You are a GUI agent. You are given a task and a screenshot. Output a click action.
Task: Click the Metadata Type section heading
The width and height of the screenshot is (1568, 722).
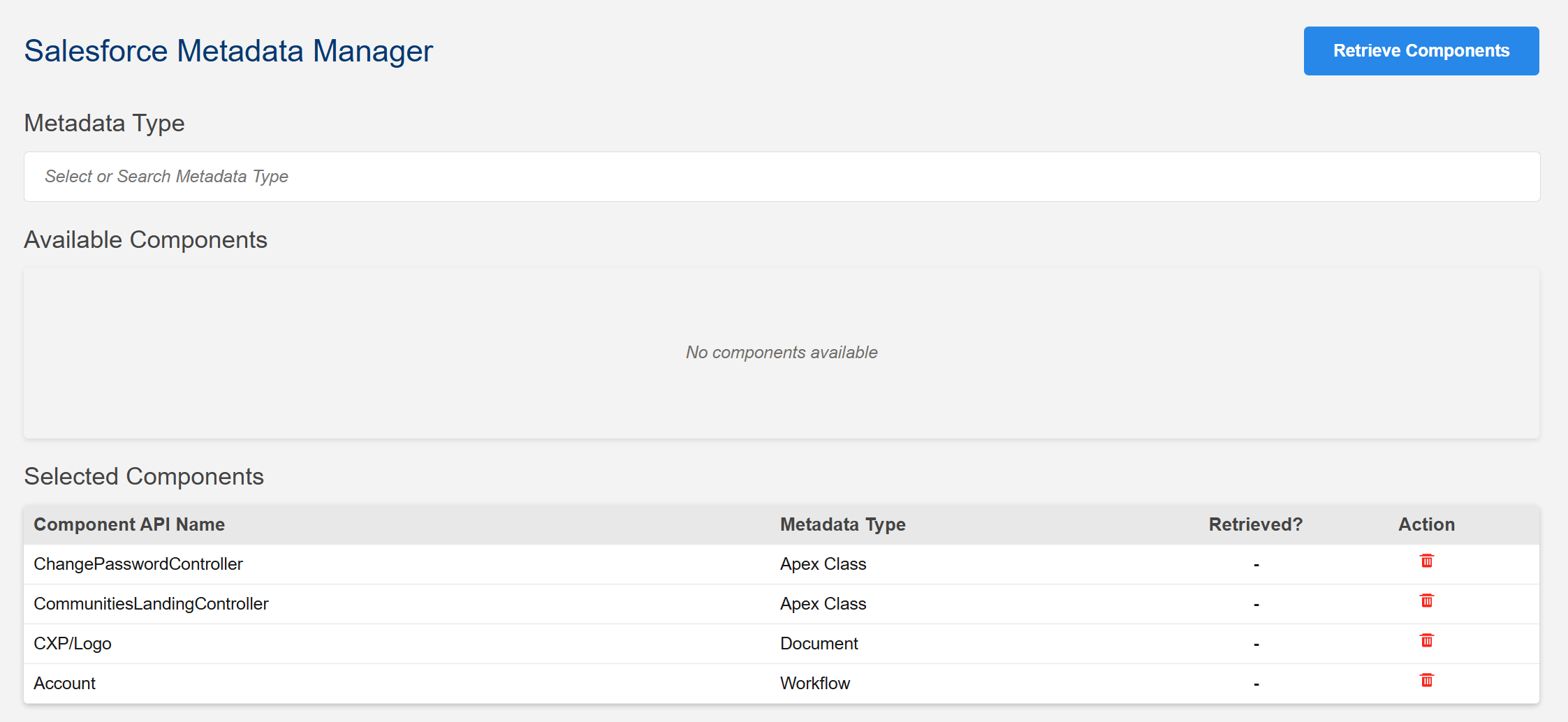click(104, 123)
